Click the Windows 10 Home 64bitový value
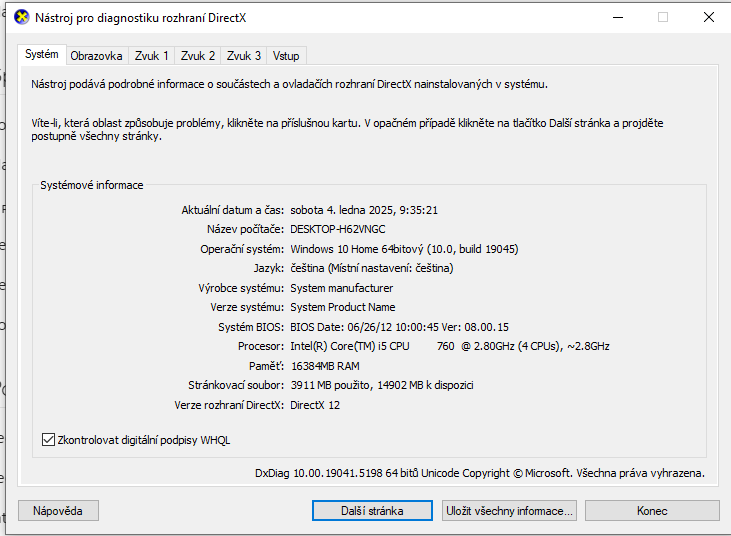 click(x=404, y=249)
